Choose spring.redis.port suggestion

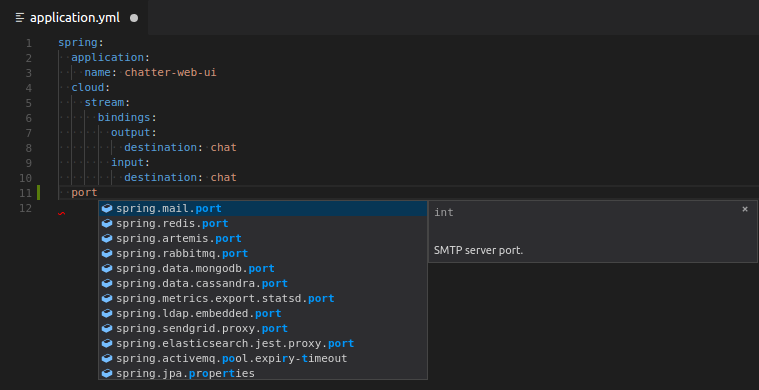(263, 224)
